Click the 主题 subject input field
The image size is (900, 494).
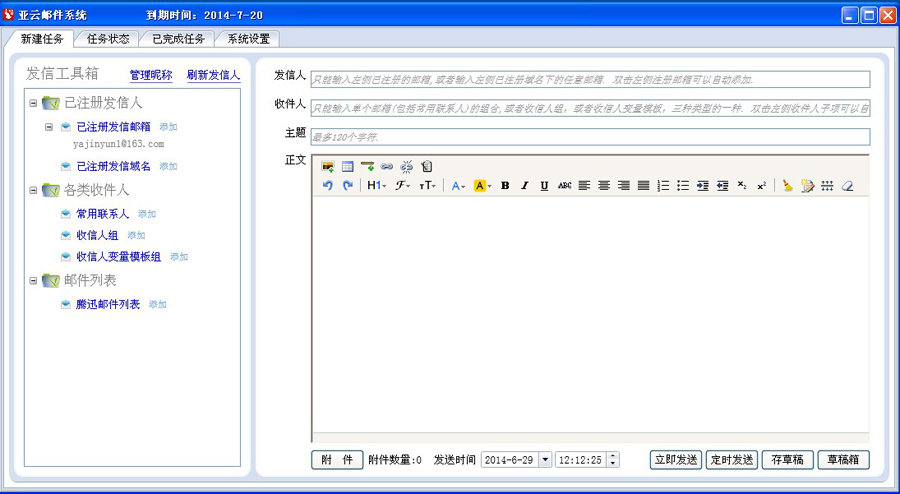[x=590, y=137]
